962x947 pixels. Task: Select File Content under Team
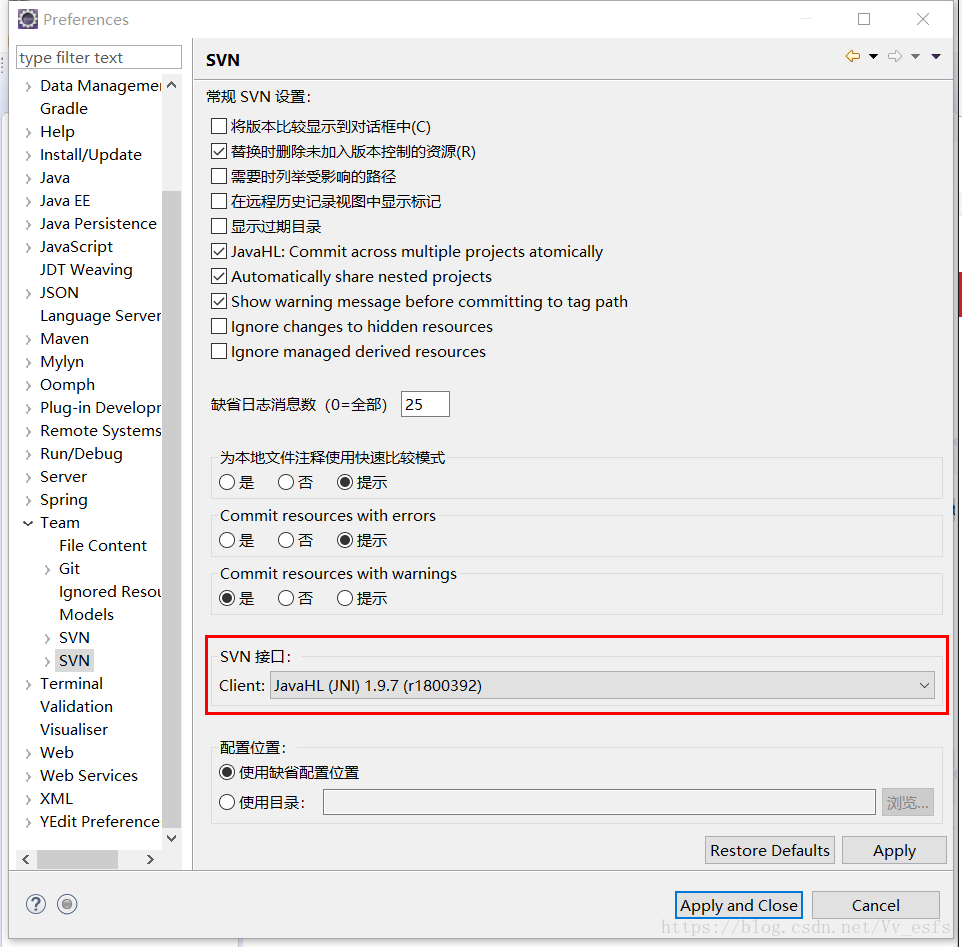coord(102,545)
